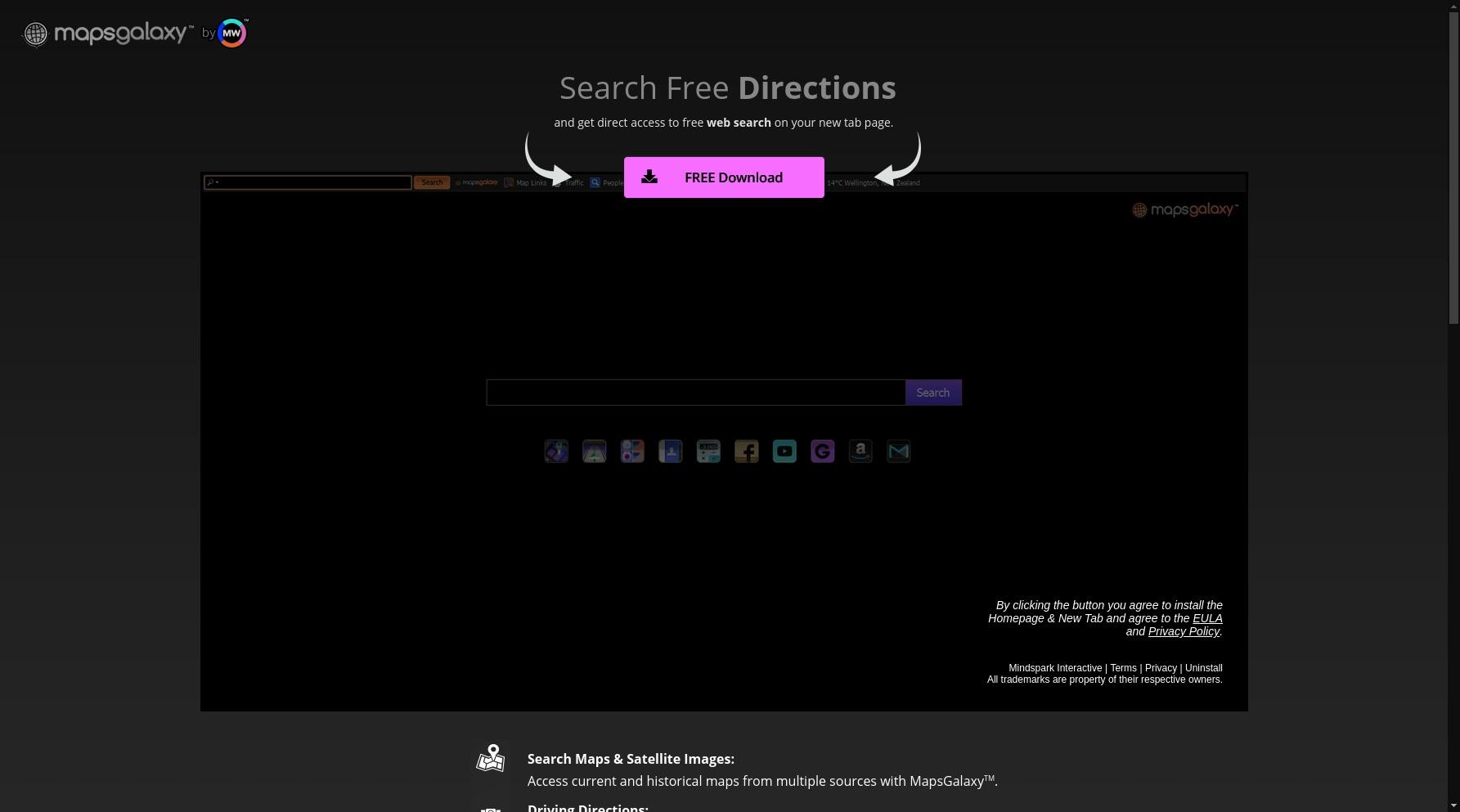Viewport: 1460px width, 812px height.
Task: Click the Mindspark Interactive footer link
Action: [x=1055, y=668]
